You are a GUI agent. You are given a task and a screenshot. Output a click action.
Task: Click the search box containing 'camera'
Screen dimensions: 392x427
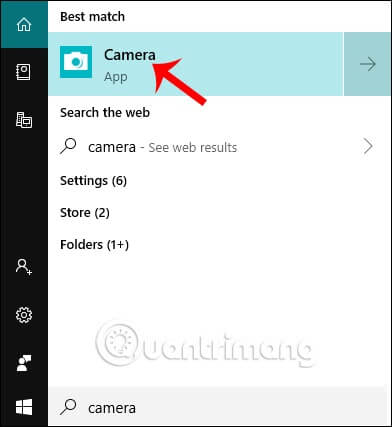click(x=220, y=407)
